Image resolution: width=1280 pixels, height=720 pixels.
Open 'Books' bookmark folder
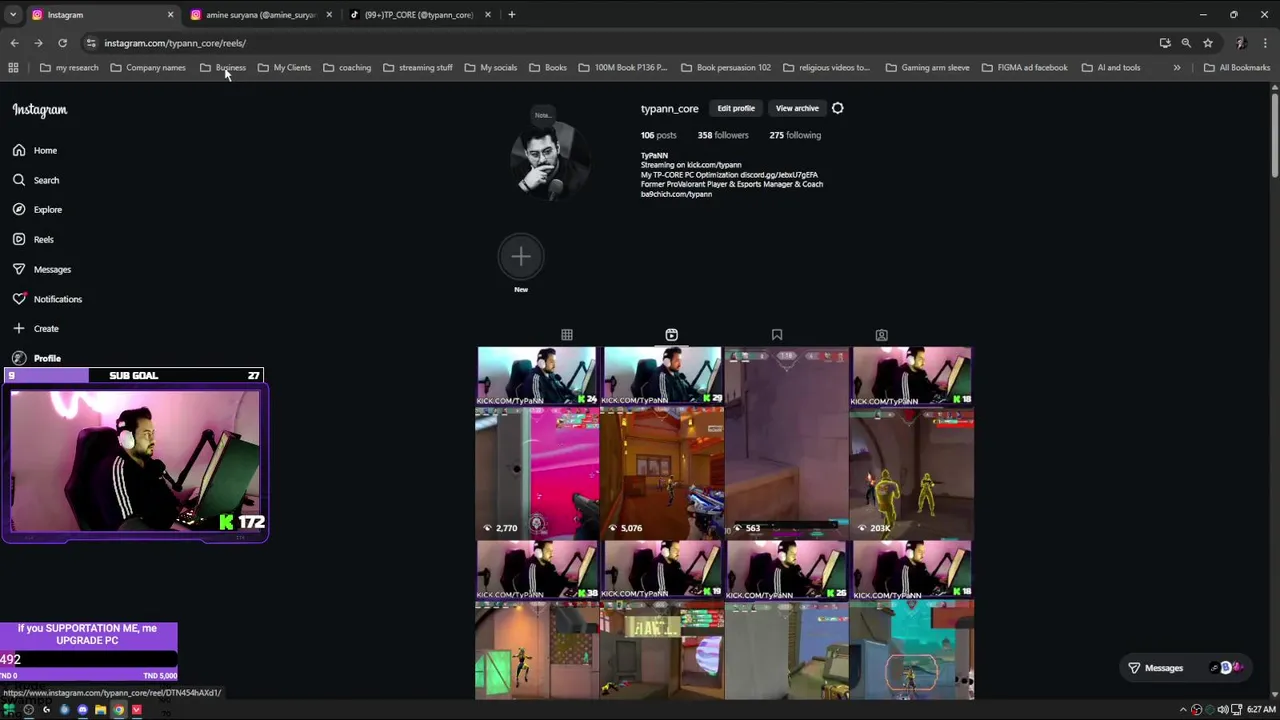[548, 68]
